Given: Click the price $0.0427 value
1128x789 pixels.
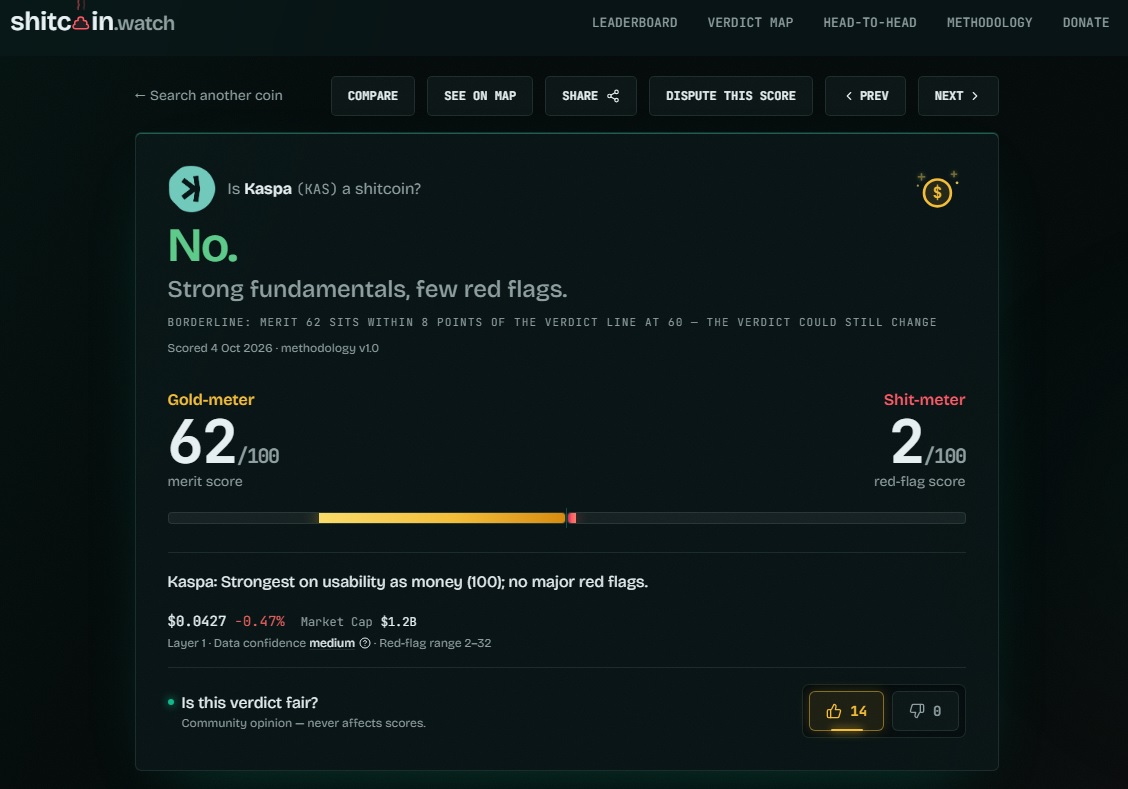Looking at the screenshot, I should [x=196, y=621].
